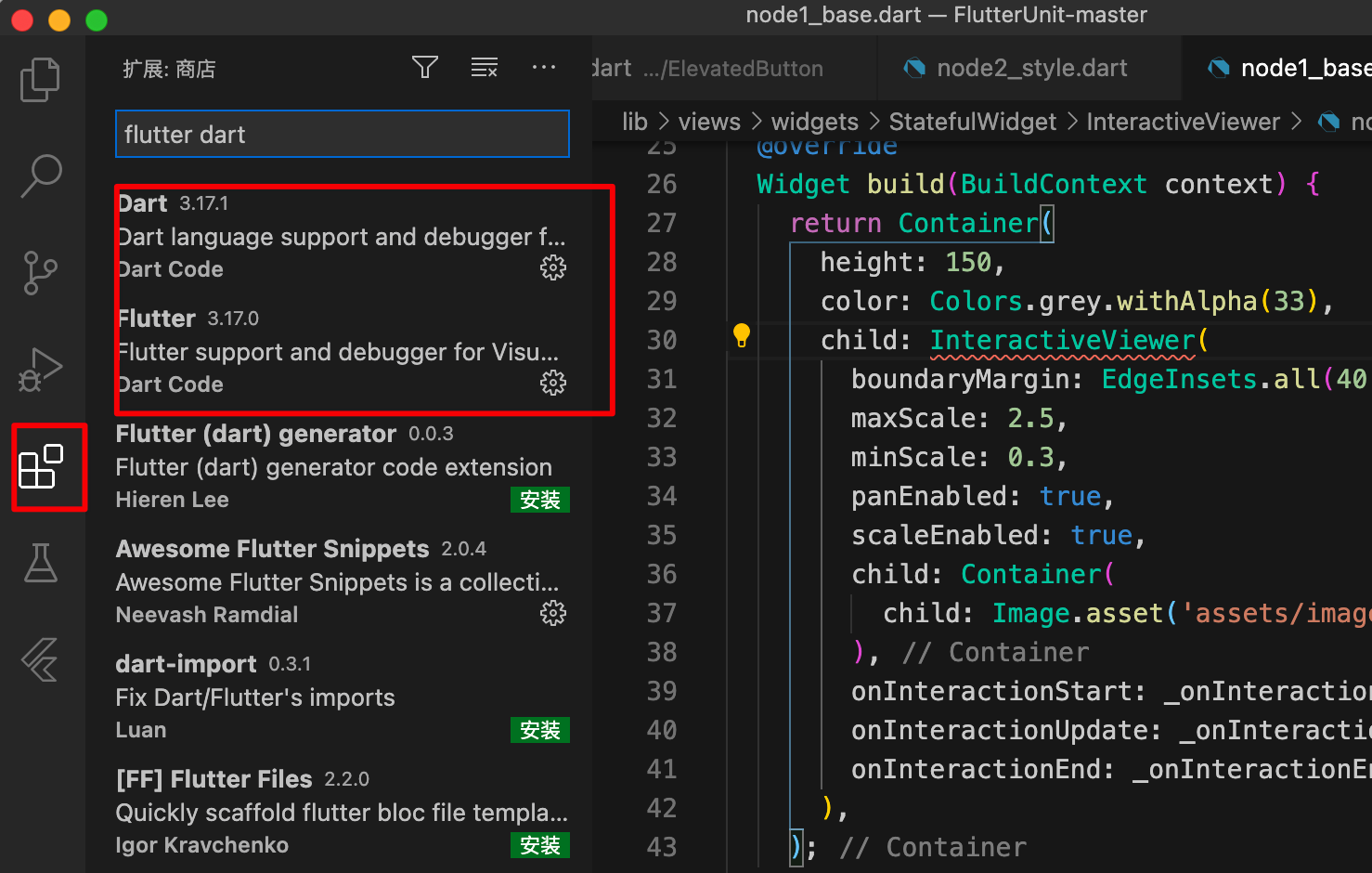This screenshot has width=1372, height=873.
Task: Open the Run and Debug view
Action: click(40, 370)
